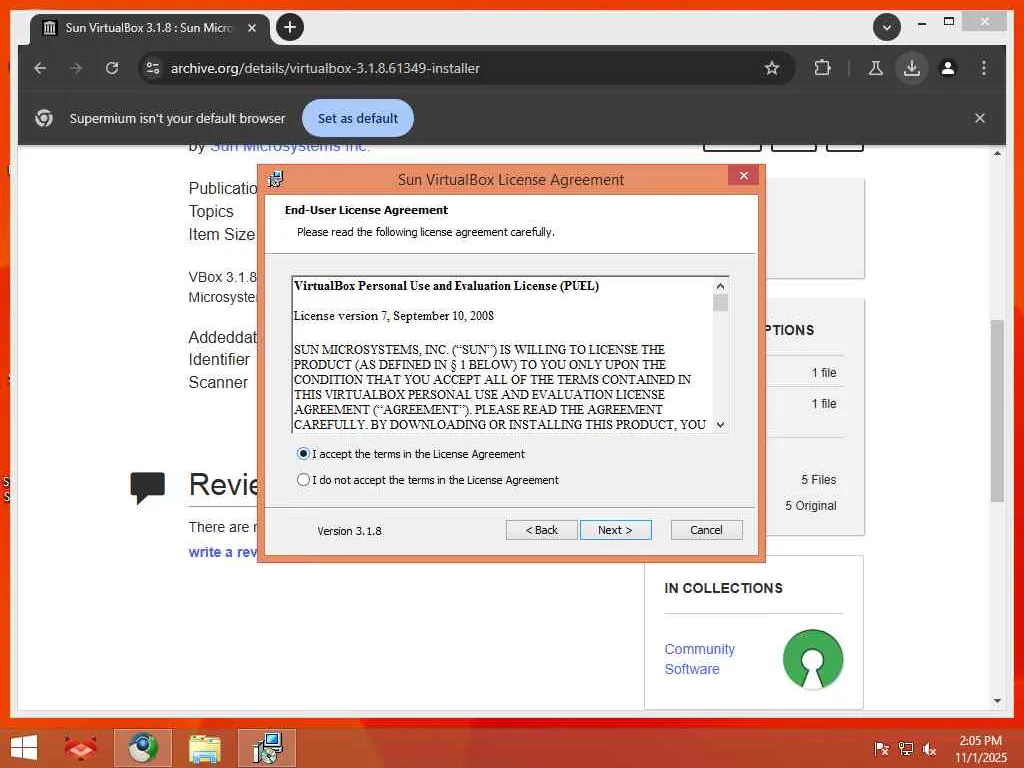The width and height of the screenshot is (1024, 768).
Task: Click the Supermium logo in infobar
Action: tap(44, 118)
